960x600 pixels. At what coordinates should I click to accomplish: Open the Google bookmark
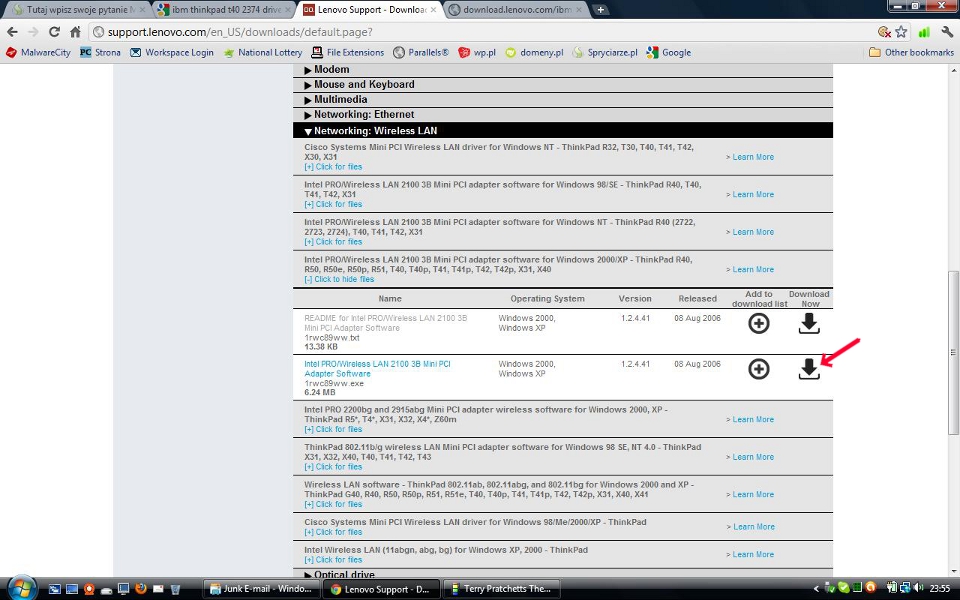[x=669, y=53]
